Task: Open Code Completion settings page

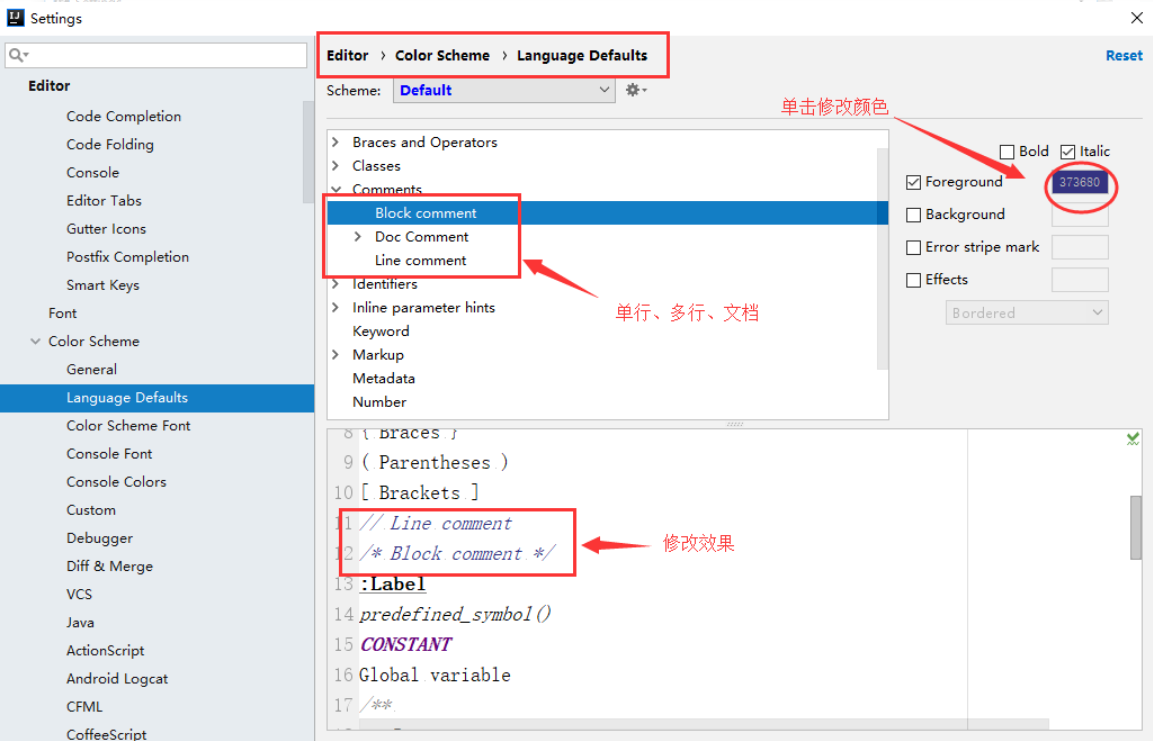Action: tap(124, 116)
